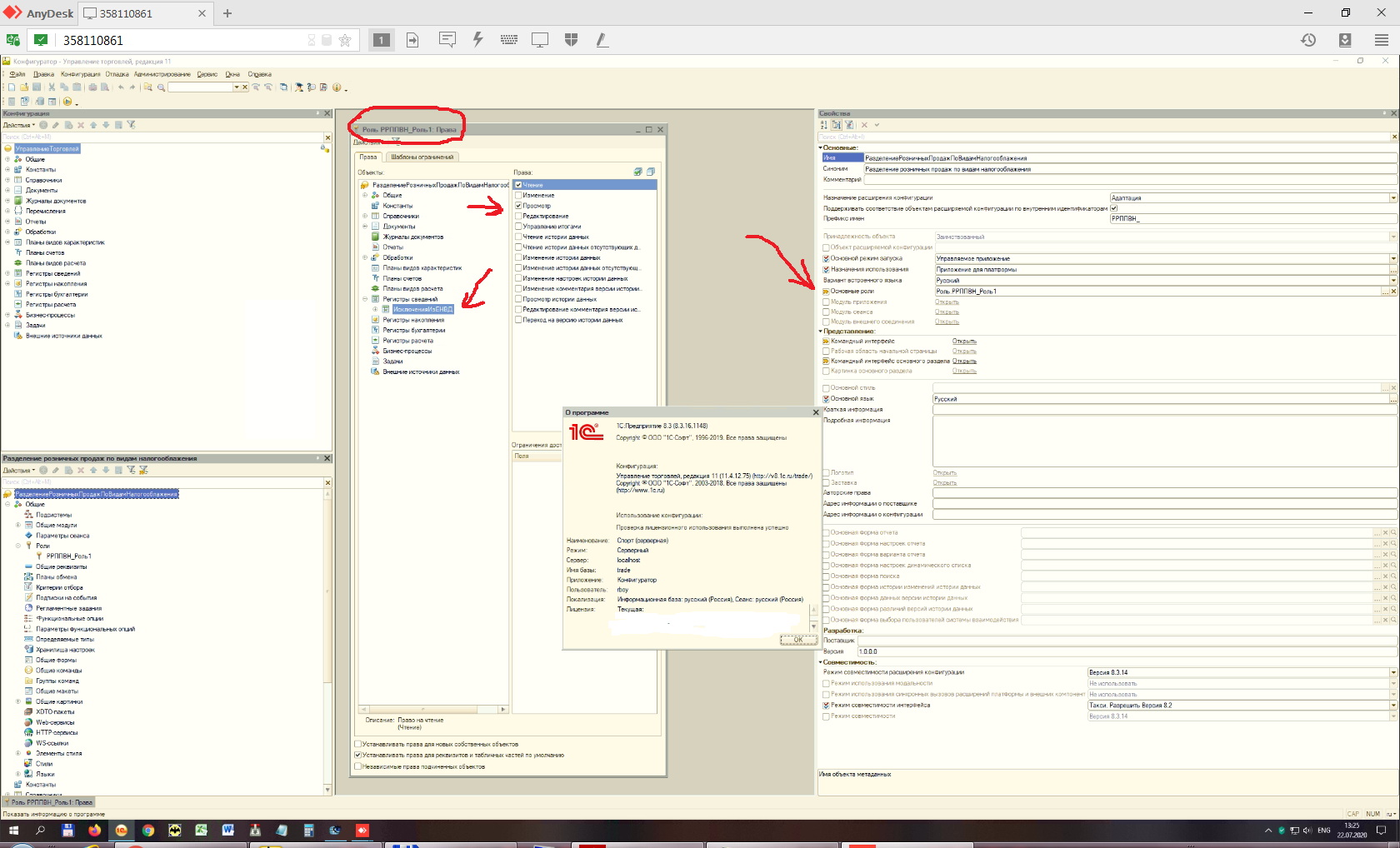Viewport: 1400px width, 848px height.
Task: Click Cut scissors icon in Configurator toolbar
Action: point(52,87)
